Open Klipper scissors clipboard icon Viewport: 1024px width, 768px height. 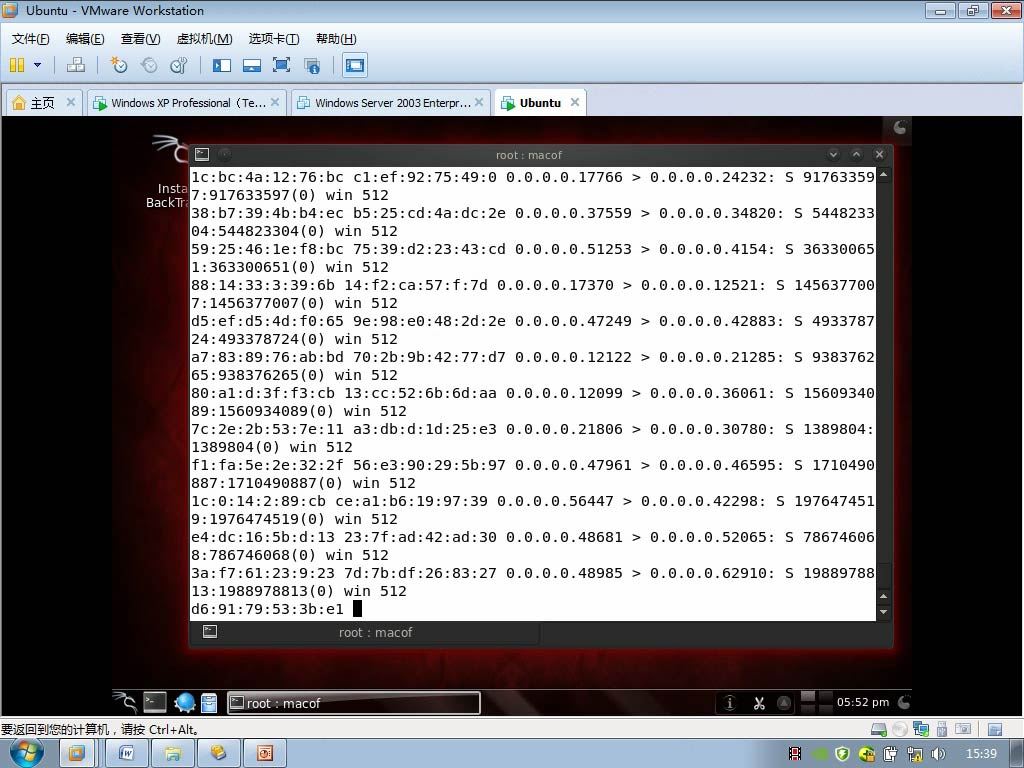[759, 703]
